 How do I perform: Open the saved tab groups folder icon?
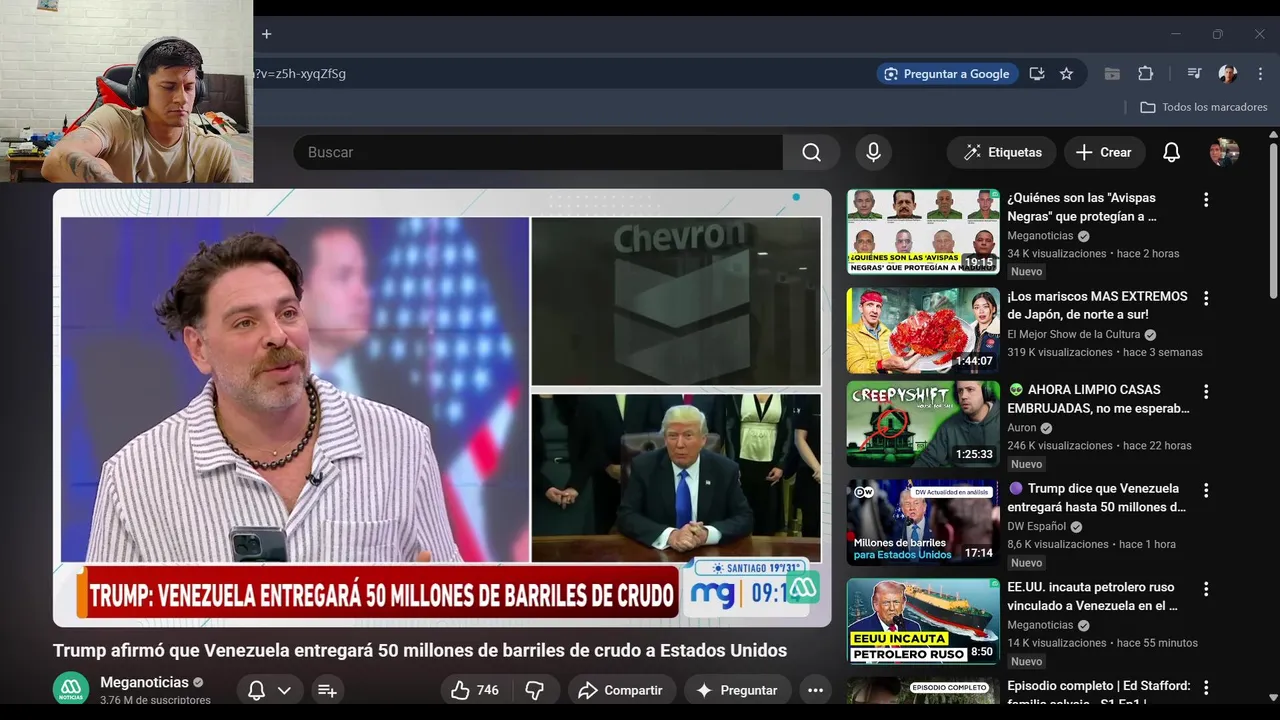1112,74
